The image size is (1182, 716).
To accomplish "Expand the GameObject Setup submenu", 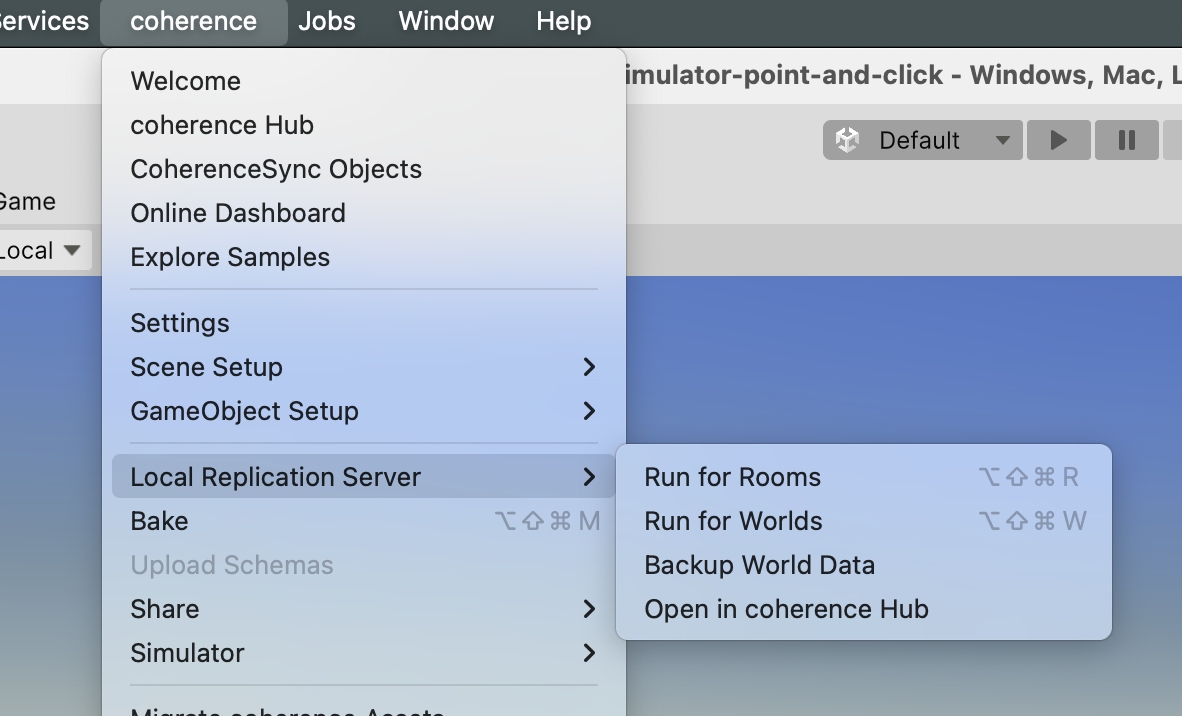I will [x=364, y=411].
